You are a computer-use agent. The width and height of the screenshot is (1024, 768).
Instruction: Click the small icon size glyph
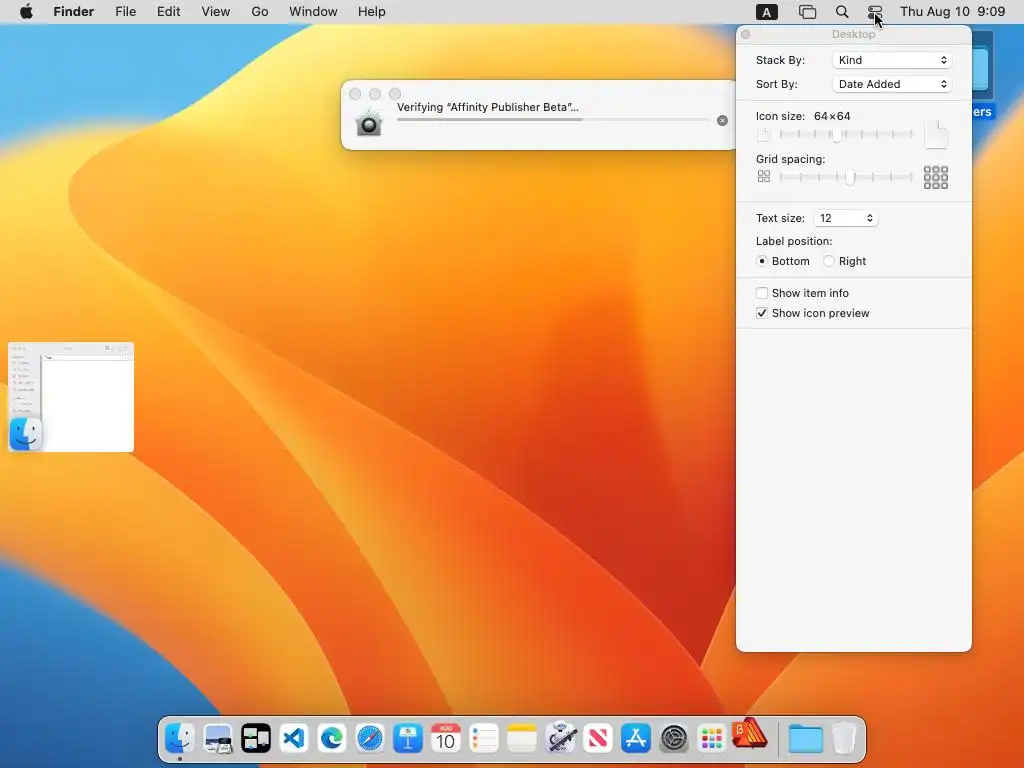(x=763, y=135)
